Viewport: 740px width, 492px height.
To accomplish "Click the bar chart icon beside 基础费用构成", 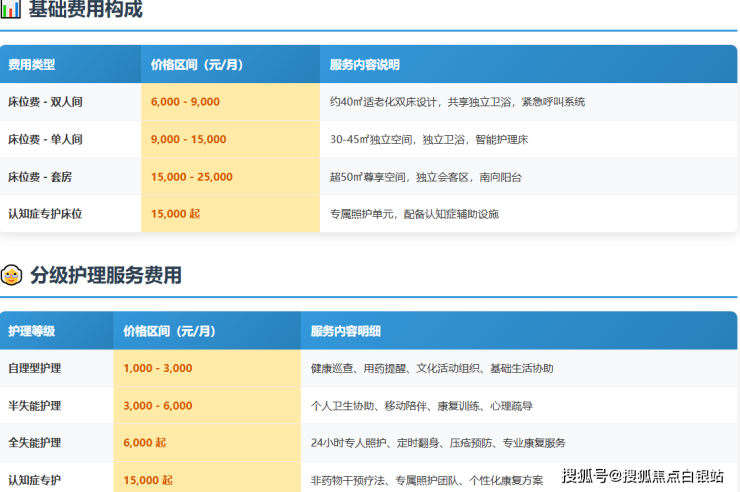I will [12, 10].
